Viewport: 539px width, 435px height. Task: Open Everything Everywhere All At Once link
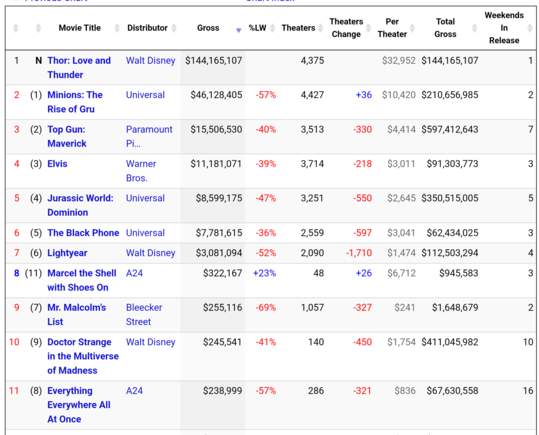[x=79, y=405]
